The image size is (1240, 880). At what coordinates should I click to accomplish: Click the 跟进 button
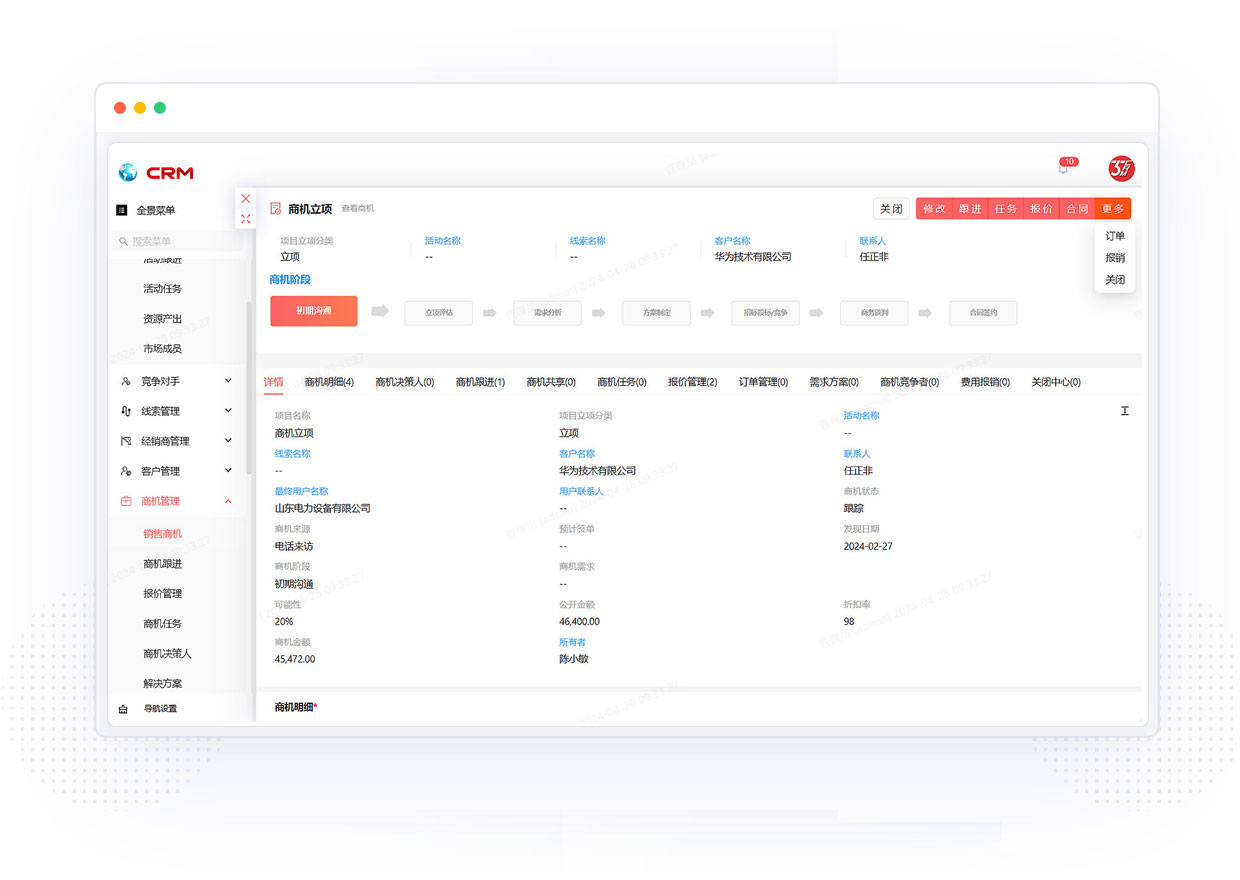[970, 209]
